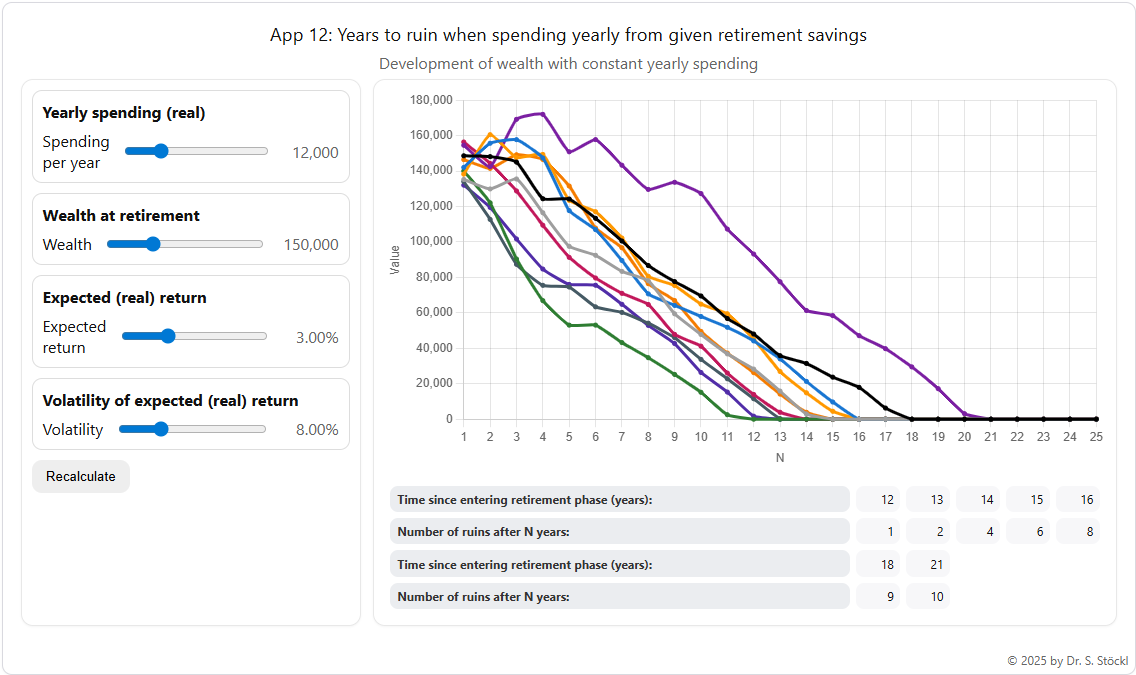Select the "16" retirement years badge

click(1078, 499)
